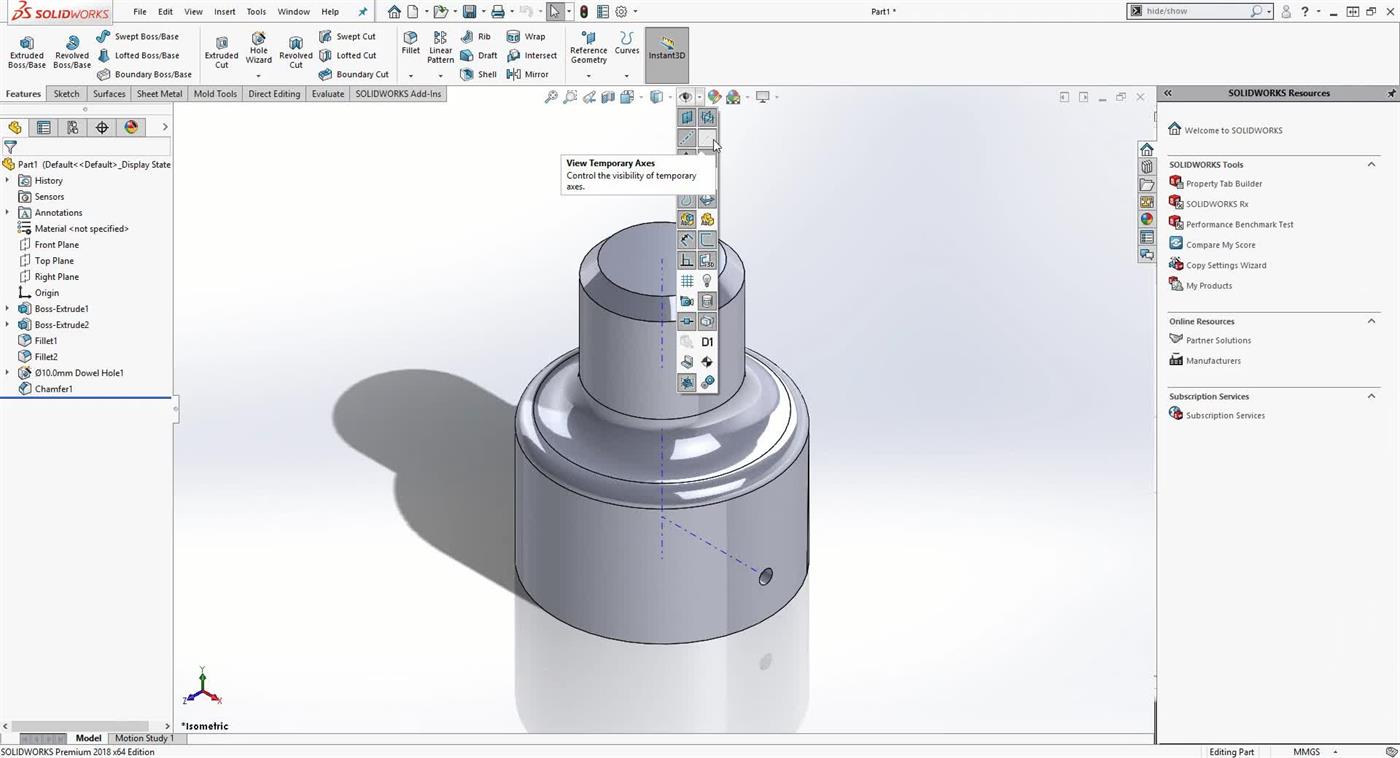Click the Extruded Boss/Base tool

tap(27, 51)
